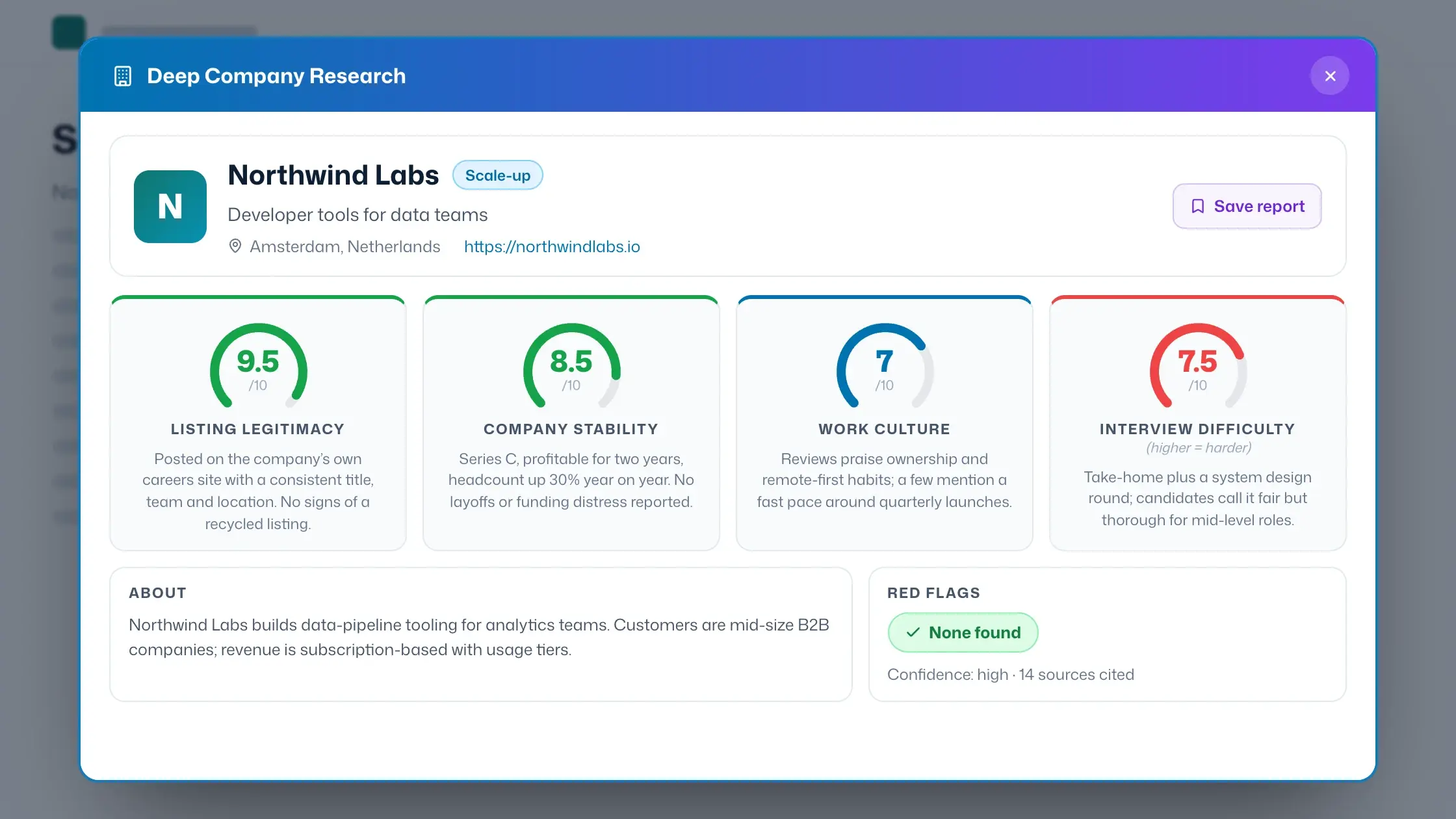The height and width of the screenshot is (819, 1456).
Task: Click the INTERVIEW DIFFICULTY heading
Action: [x=1198, y=429]
